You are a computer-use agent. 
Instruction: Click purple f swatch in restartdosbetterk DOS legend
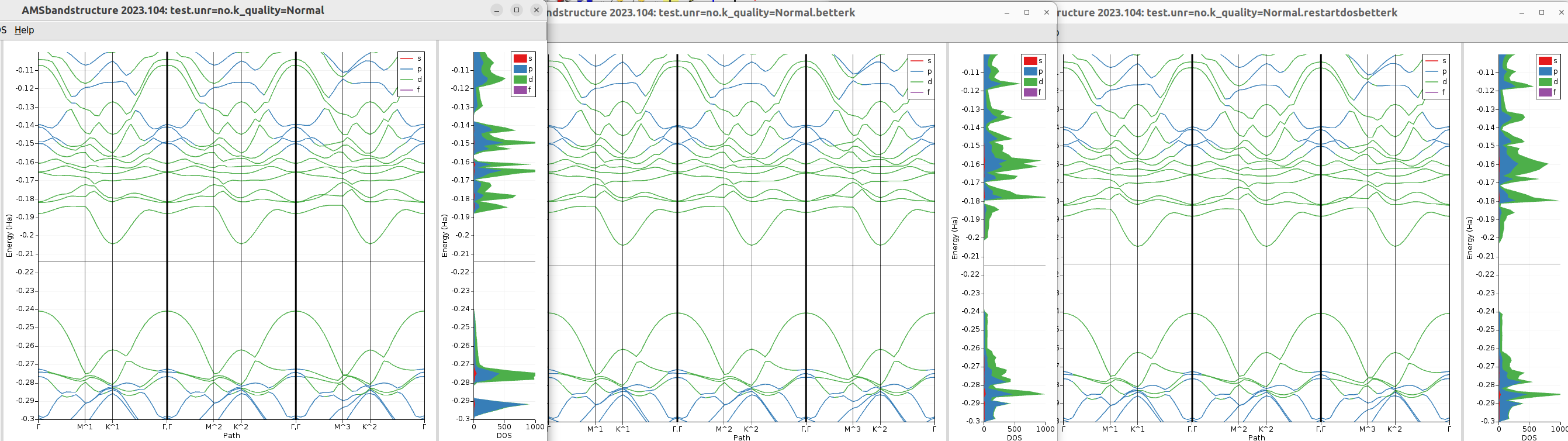coord(1545,92)
